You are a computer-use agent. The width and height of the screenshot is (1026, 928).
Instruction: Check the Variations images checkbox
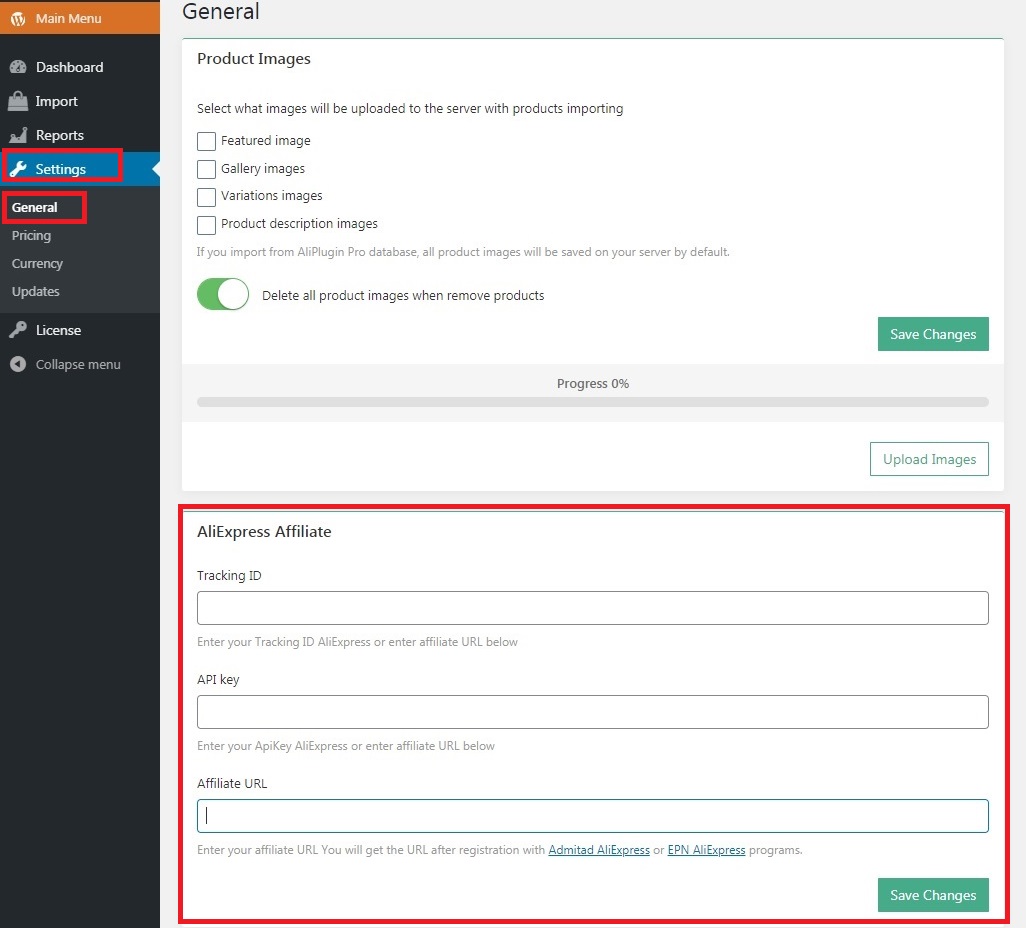click(206, 197)
